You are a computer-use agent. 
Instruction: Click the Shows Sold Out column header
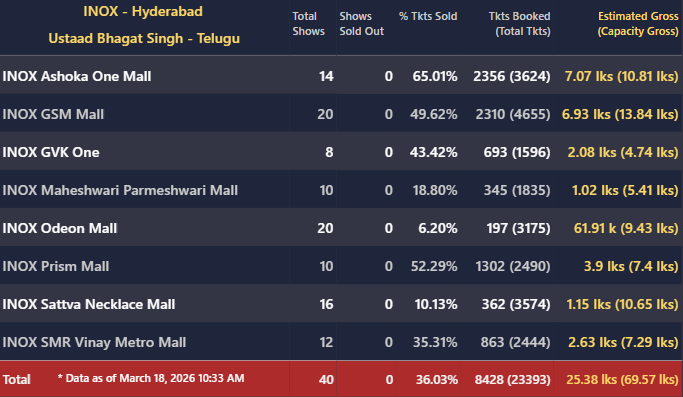click(x=362, y=24)
